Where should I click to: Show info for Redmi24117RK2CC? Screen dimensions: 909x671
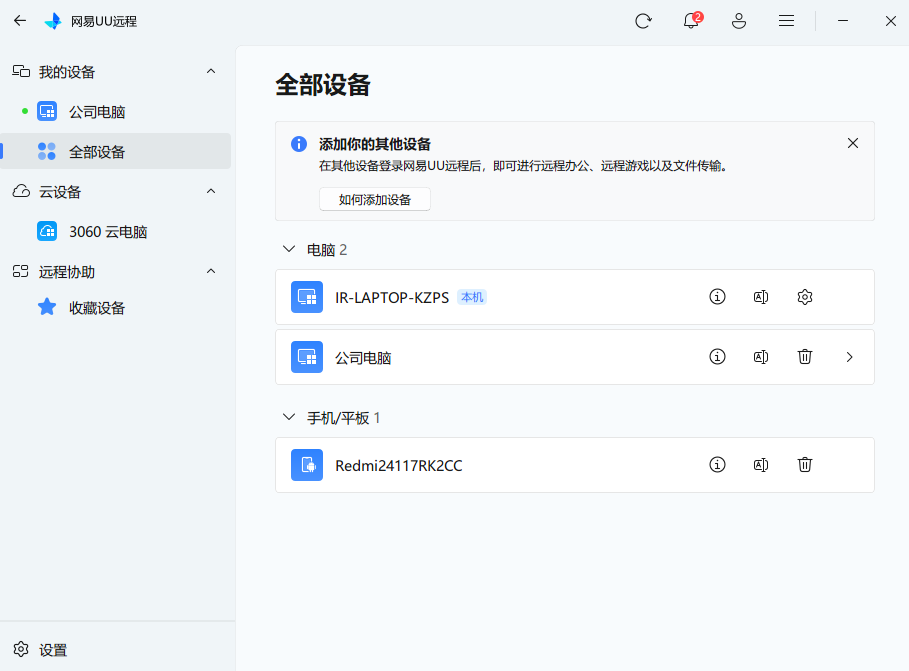tap(717, 465)
